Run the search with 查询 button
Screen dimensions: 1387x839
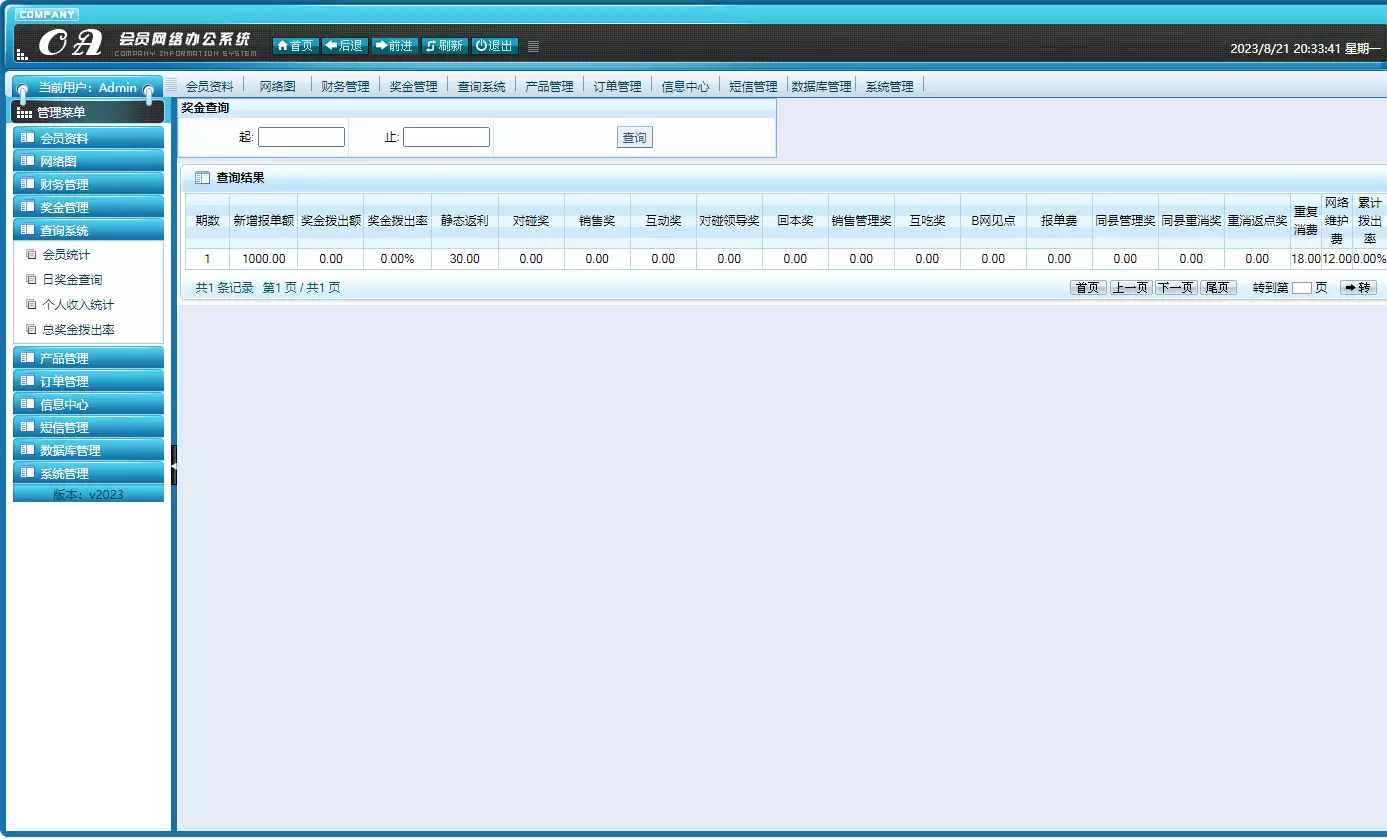pyautogui.click(x=635, y=138)
